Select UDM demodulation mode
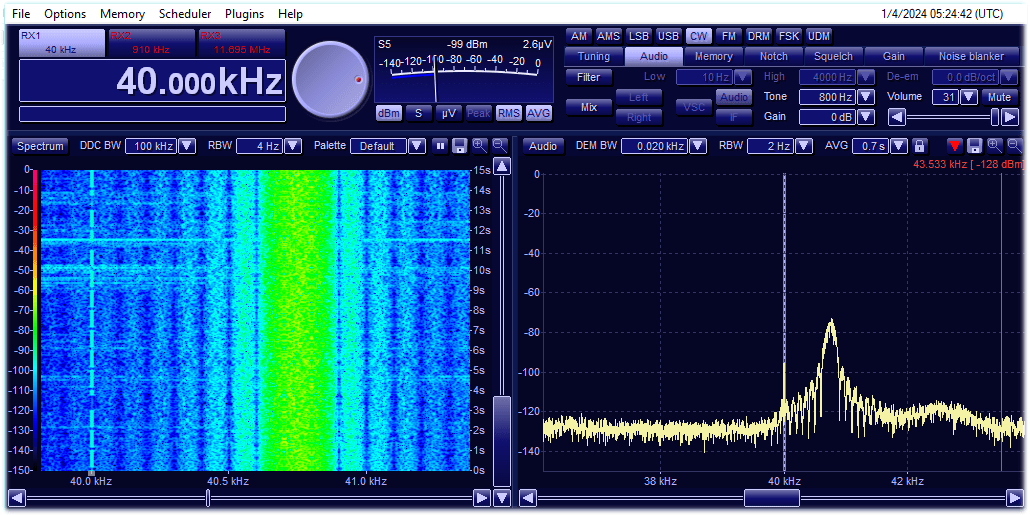The image size is (1030, 515). [x=818, y=36]
